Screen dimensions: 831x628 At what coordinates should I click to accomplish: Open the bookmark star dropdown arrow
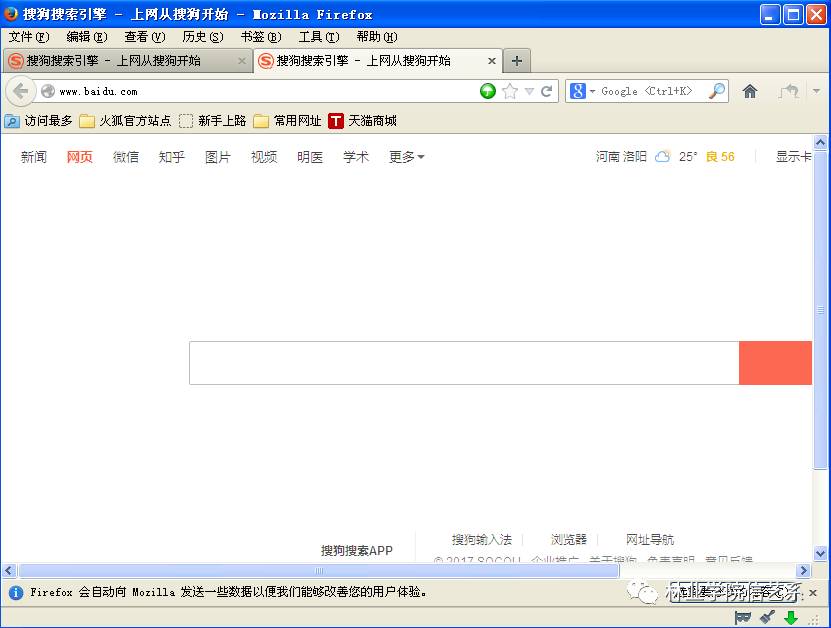(x=529, y=91)
